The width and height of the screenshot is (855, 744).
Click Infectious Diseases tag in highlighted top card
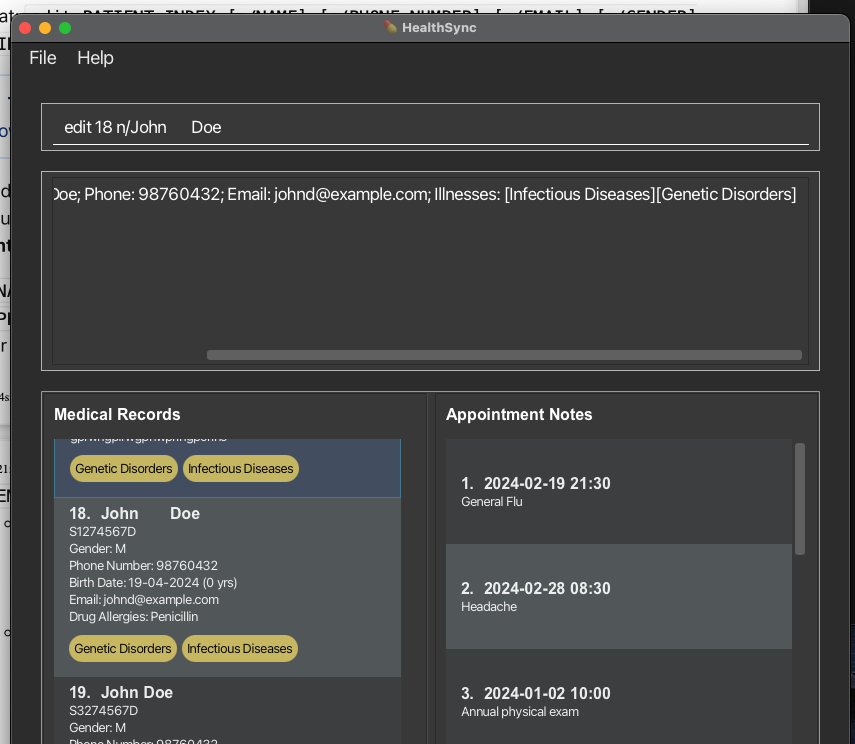[240, 469]
